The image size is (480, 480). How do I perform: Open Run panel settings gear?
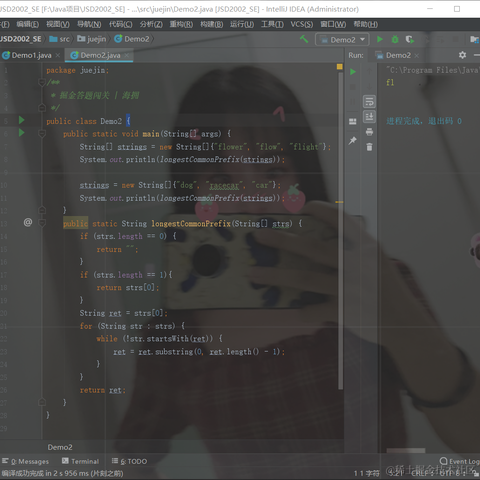pyautogui.click(x=462, y=55)
